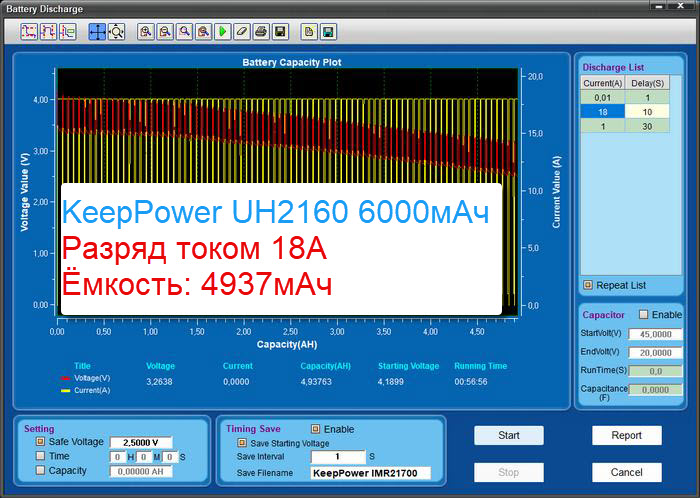Select the 18 A row in Discharge List
This screenshot has height=498, width=700.
point(603,112)
